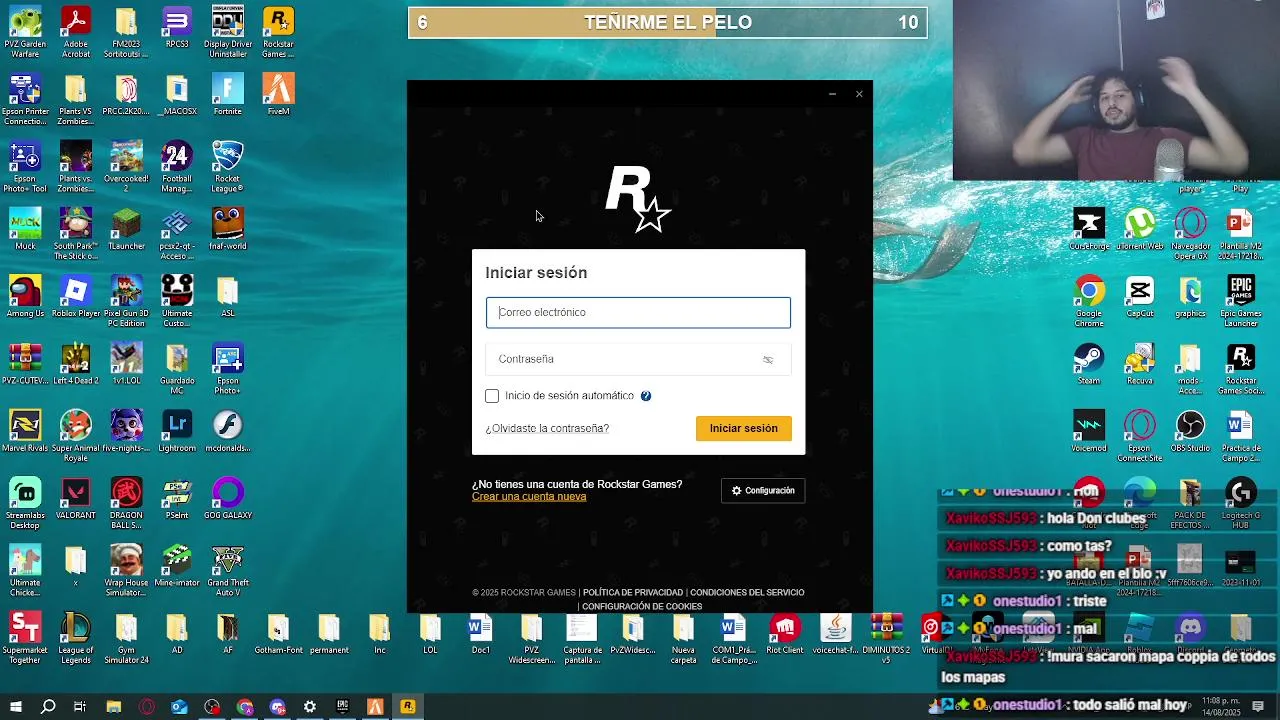Image resolution: width=1280 pixels, height=720 pixels.
Task: Open the Configuración button in the launcher
Action: tap(763, 491)
